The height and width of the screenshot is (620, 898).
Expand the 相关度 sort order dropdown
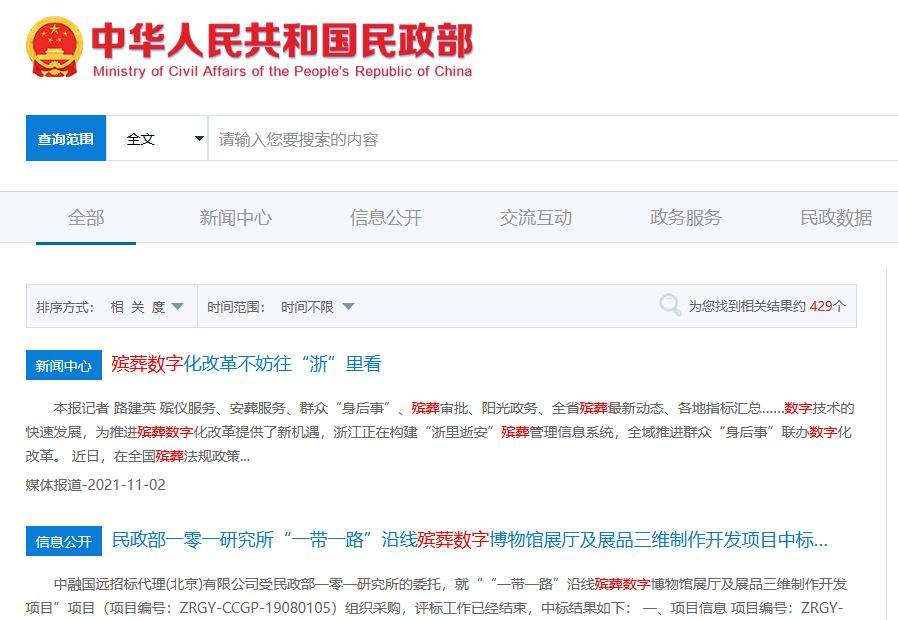click(x=147, y=307)
